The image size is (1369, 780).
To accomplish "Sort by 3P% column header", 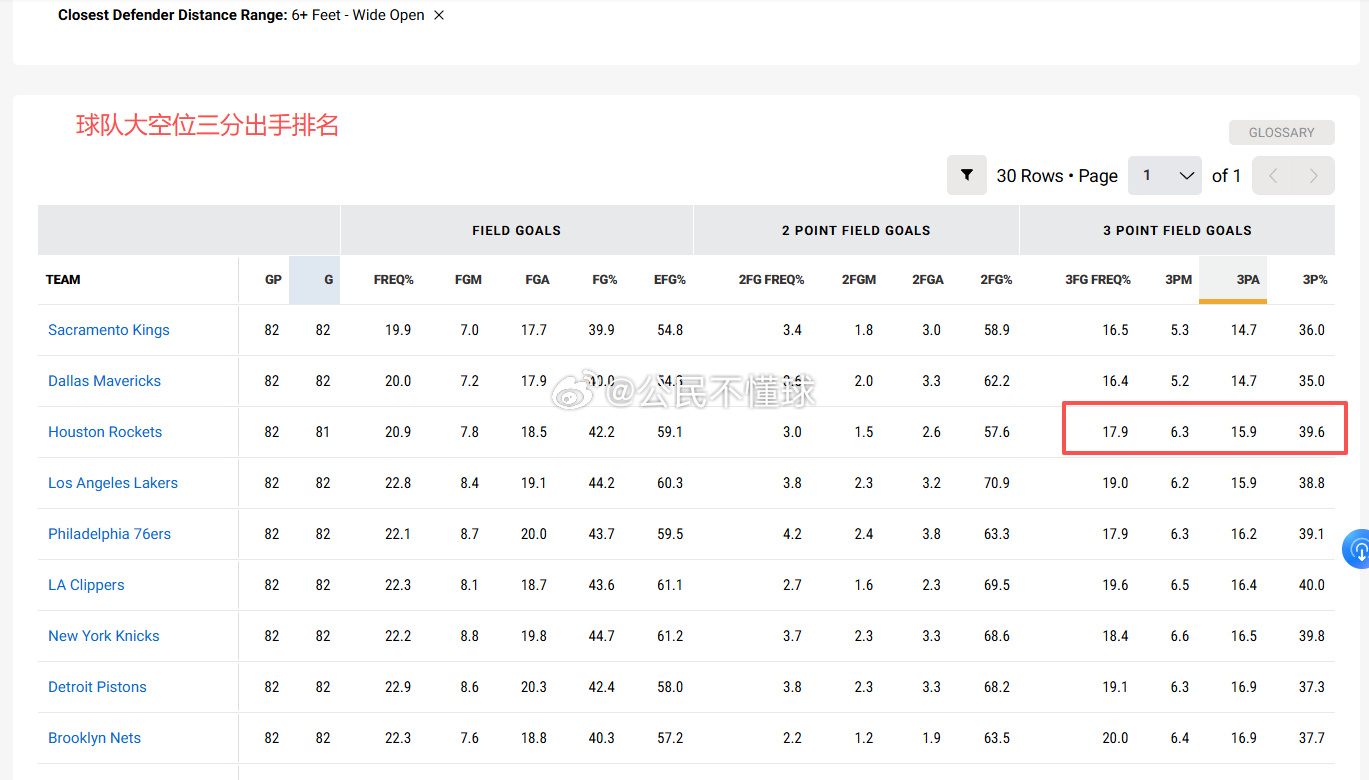I will pos(1315,280).
